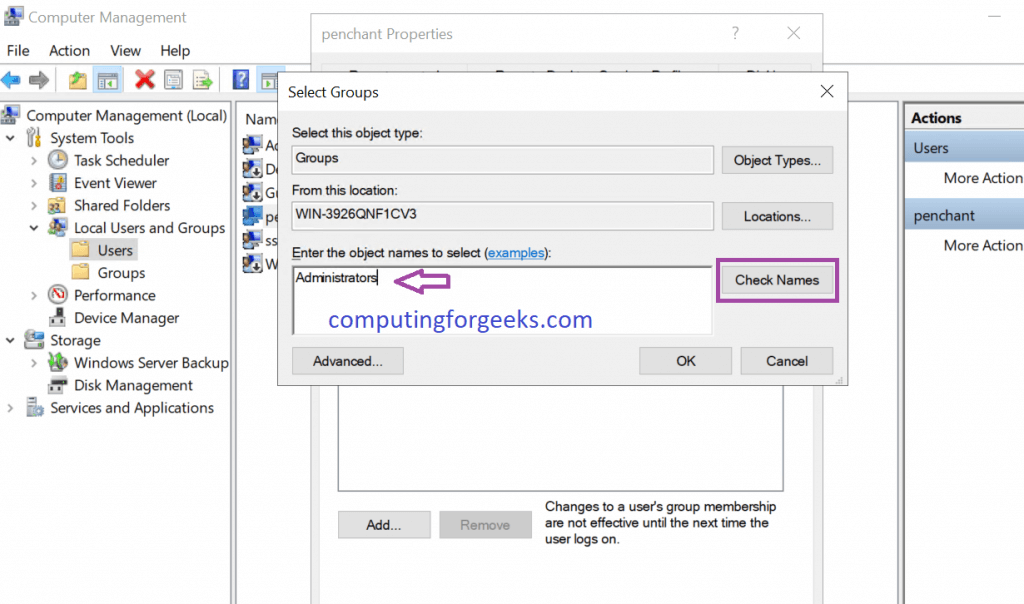Image resolution: width=1024 pixels, height=604 pixels.
Task: Click the Object Types button
Action: tap(777, 160)
